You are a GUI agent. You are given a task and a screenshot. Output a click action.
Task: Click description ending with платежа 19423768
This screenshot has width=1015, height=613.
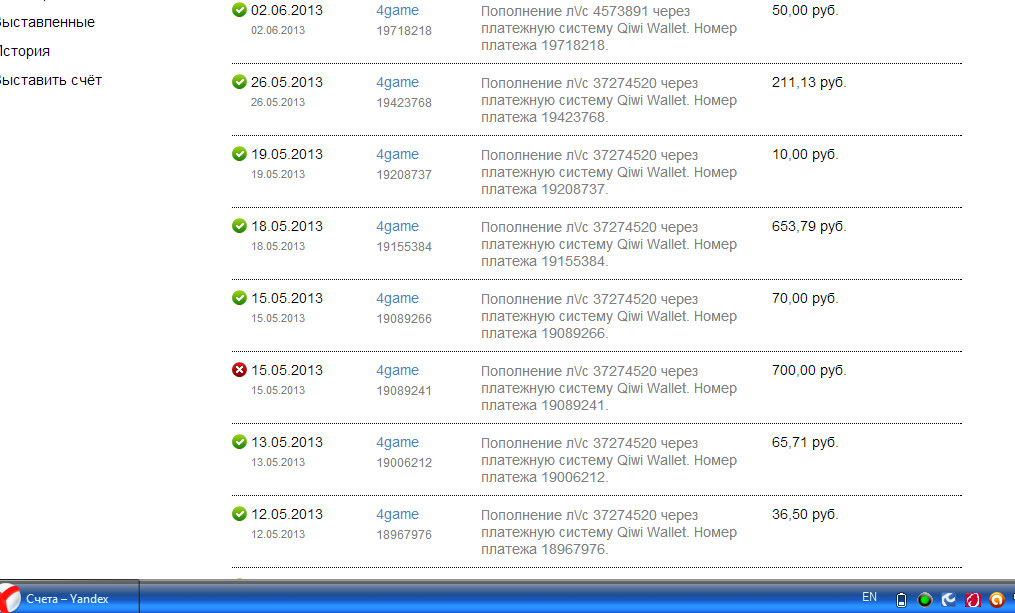(608, 100)
